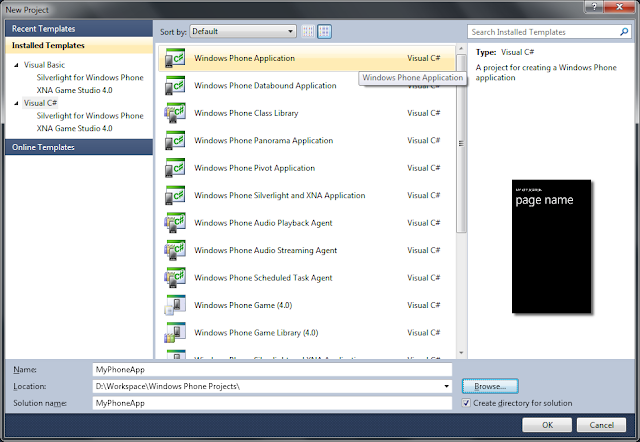Click the Browse... button

pyautogui.click(x=490, y=386)
